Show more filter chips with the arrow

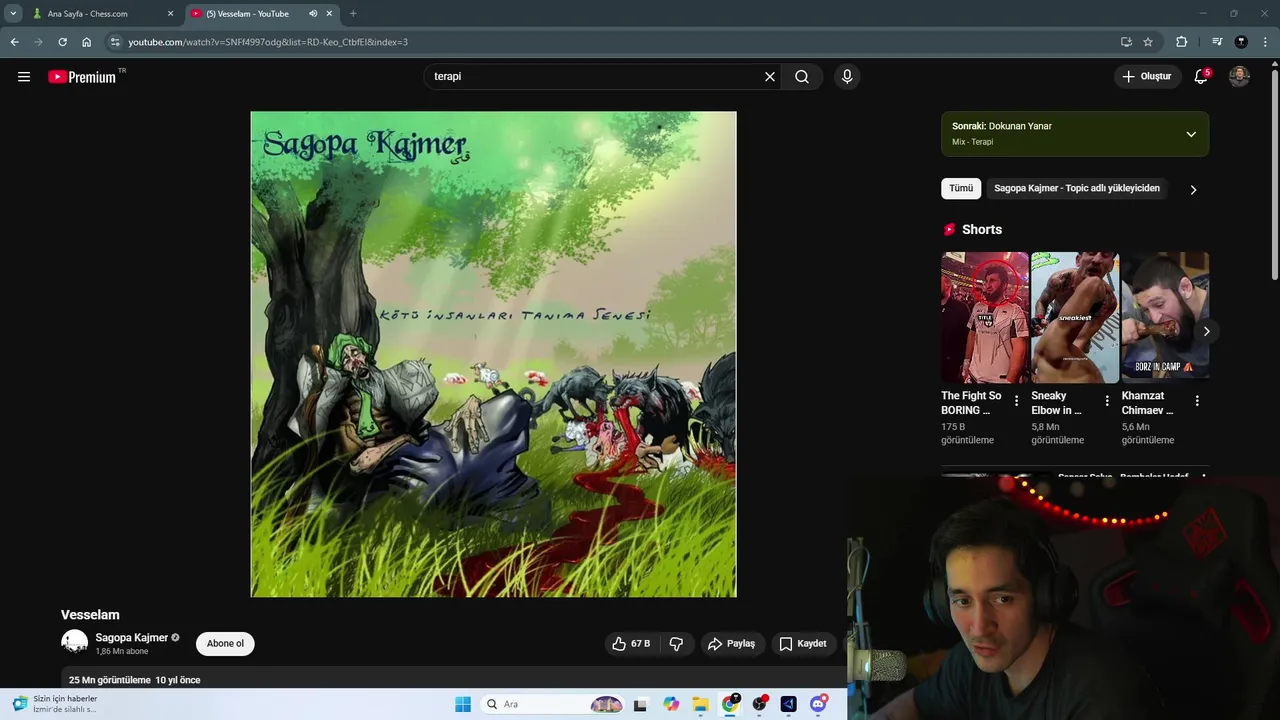coord(1193,189)
